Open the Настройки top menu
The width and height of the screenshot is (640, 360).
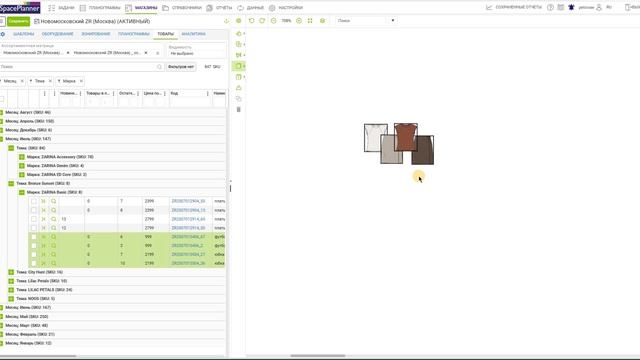pyautogui.click(x=286, y=8)
